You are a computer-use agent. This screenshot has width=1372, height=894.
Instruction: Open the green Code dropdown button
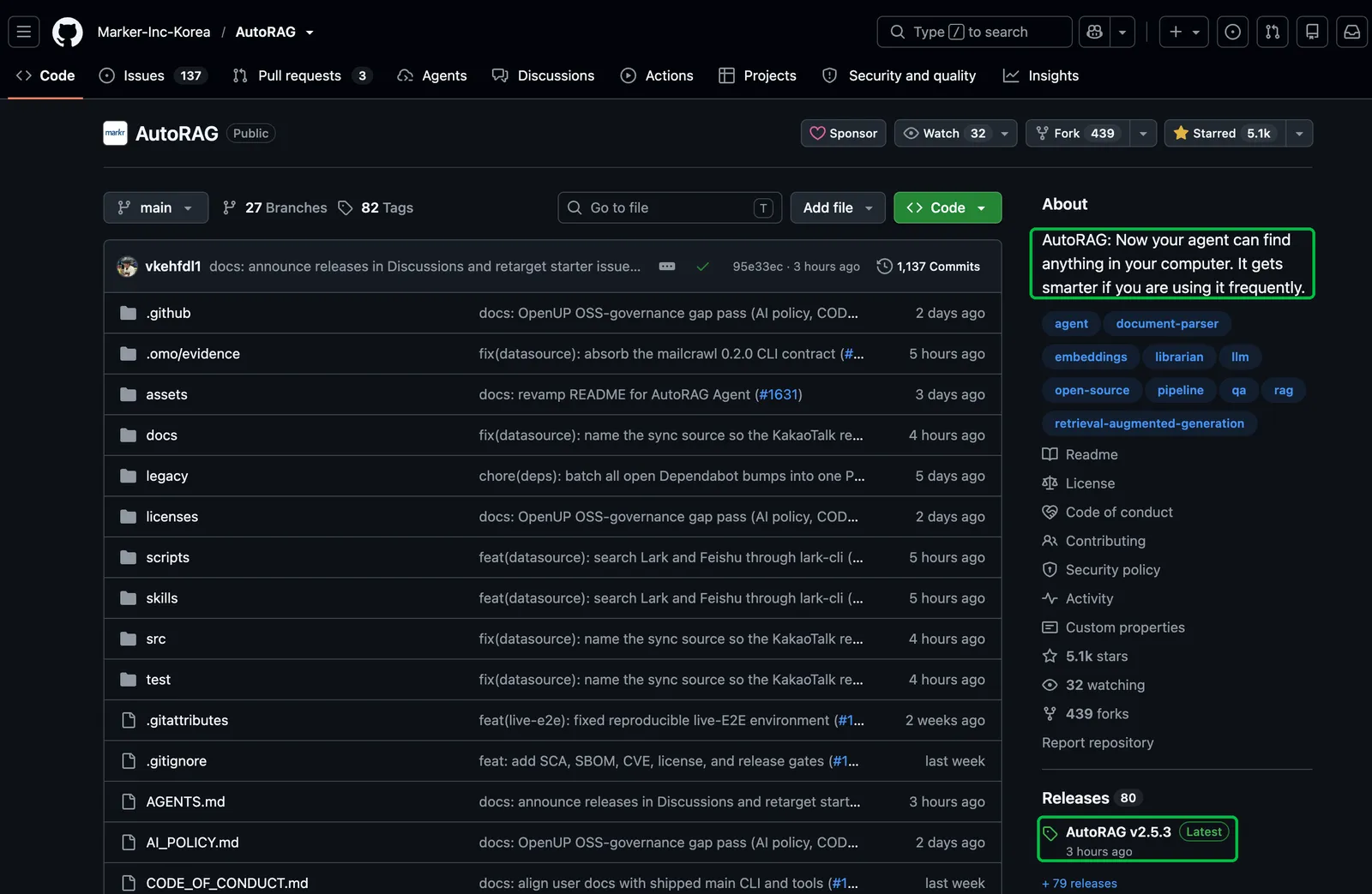948,207
